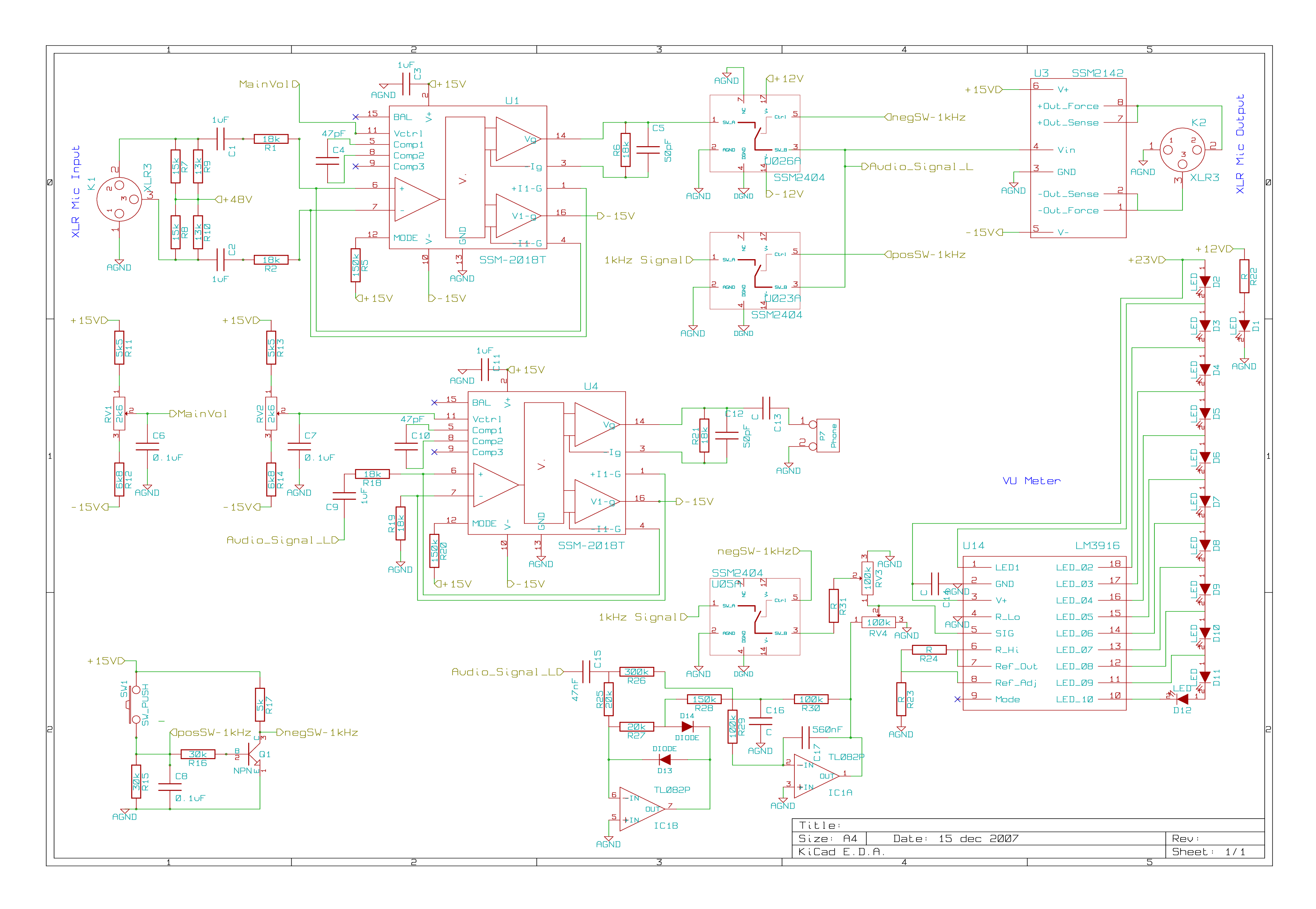Click resistor R22 symbol at +12V
Viewport: 1316px width, 909px height.
(x=1244, y=276)
